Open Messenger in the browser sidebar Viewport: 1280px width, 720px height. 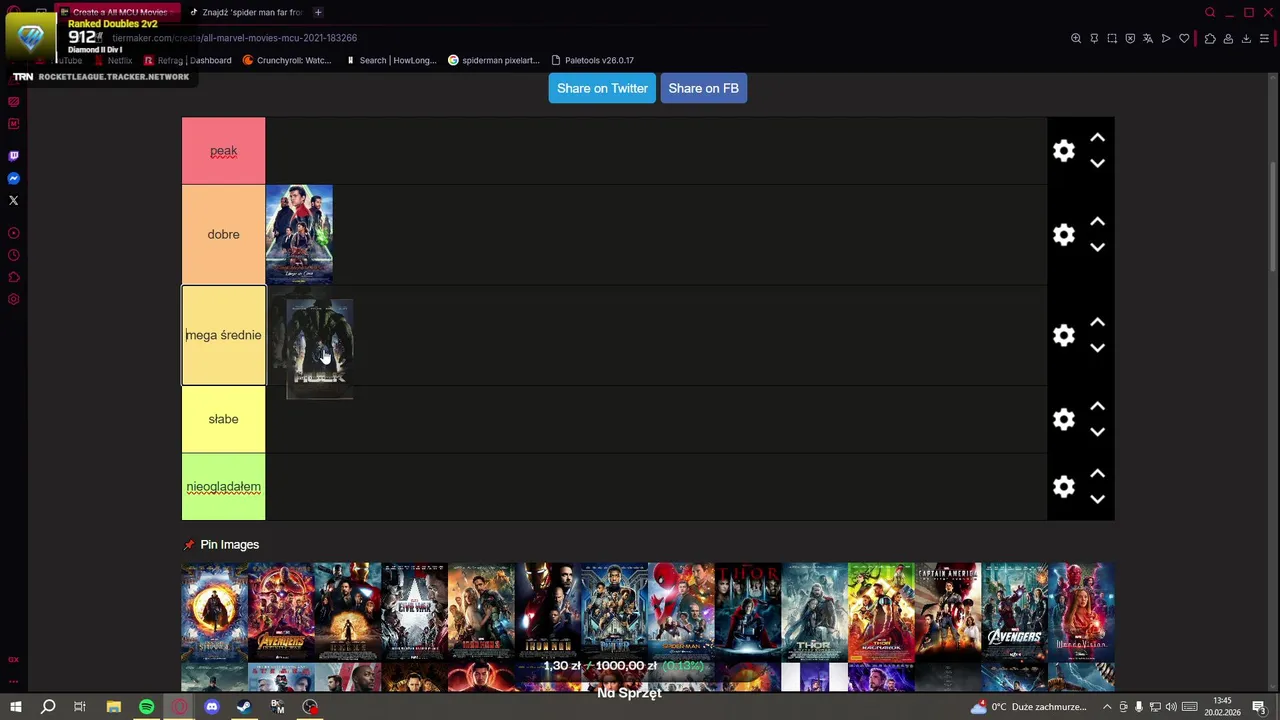coord(14,178)
